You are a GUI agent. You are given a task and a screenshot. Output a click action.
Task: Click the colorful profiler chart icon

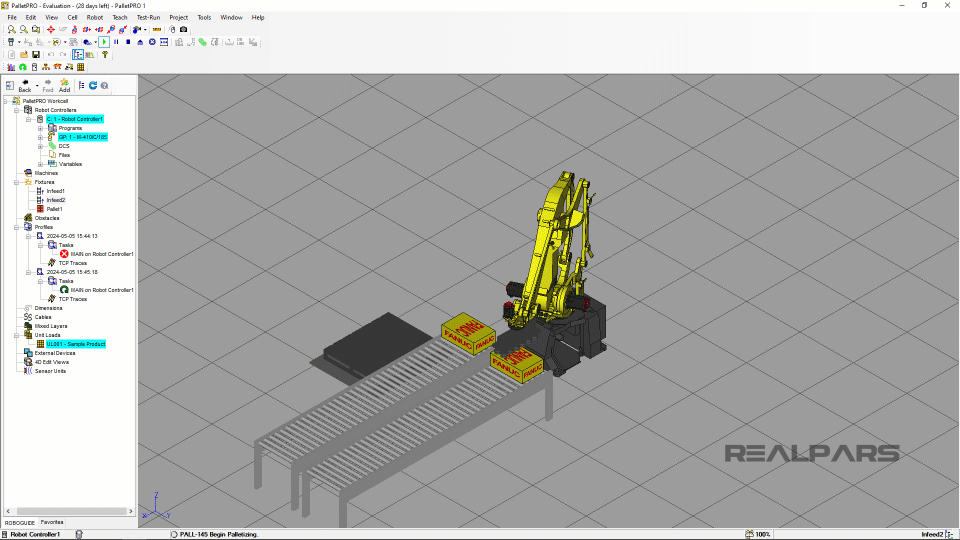[90, 55]
